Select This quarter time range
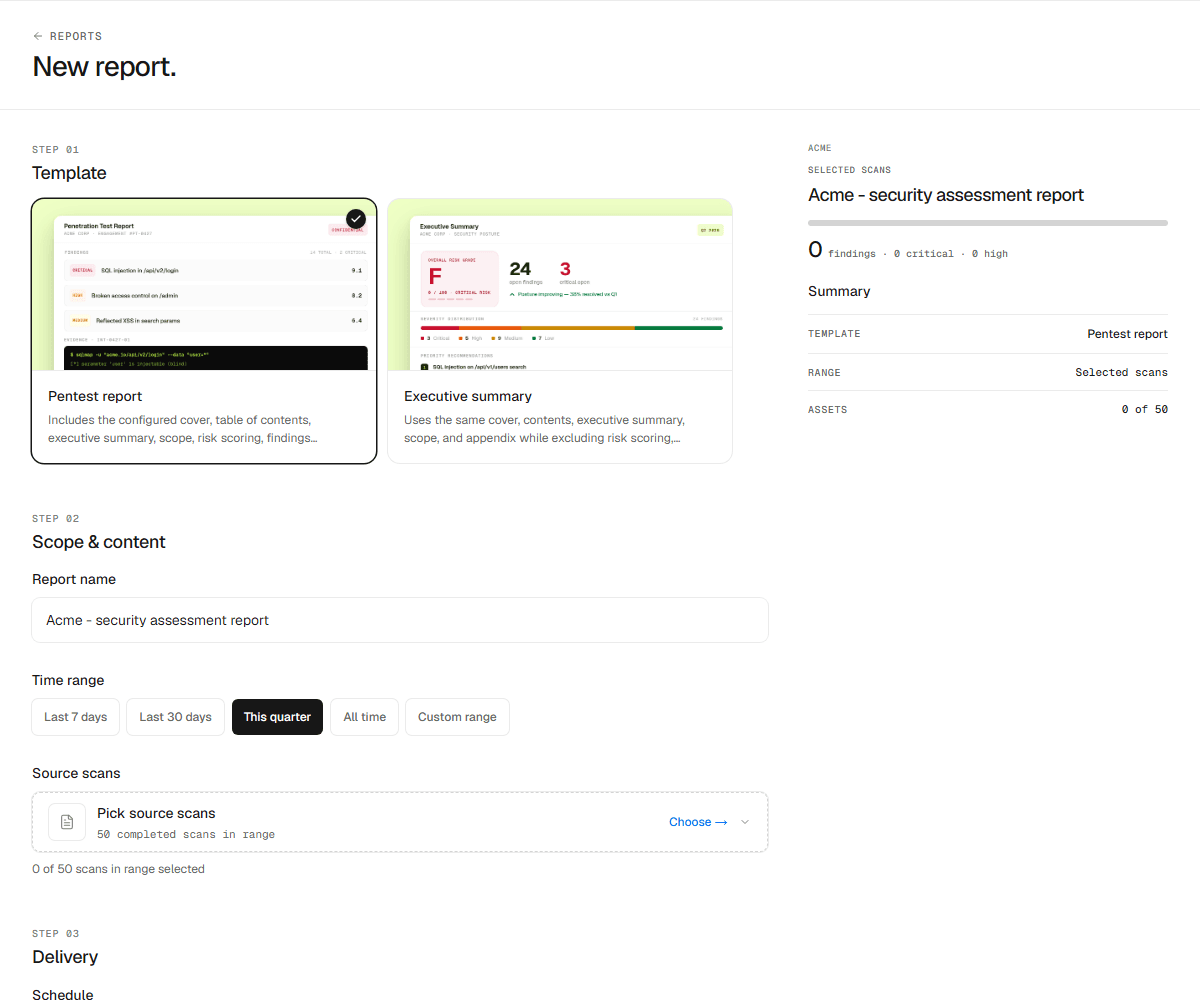Image resolution: width=1200 pixels, height=1000 pixels. point(277,717)
